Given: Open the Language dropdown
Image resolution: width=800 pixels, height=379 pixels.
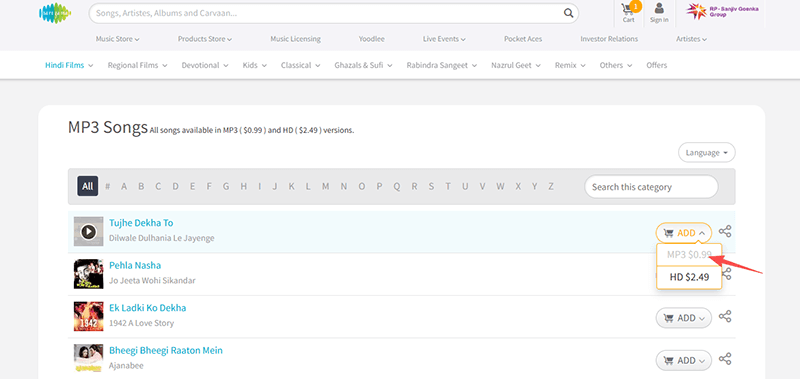Looking at the screenshot, I should coord(707,153).
